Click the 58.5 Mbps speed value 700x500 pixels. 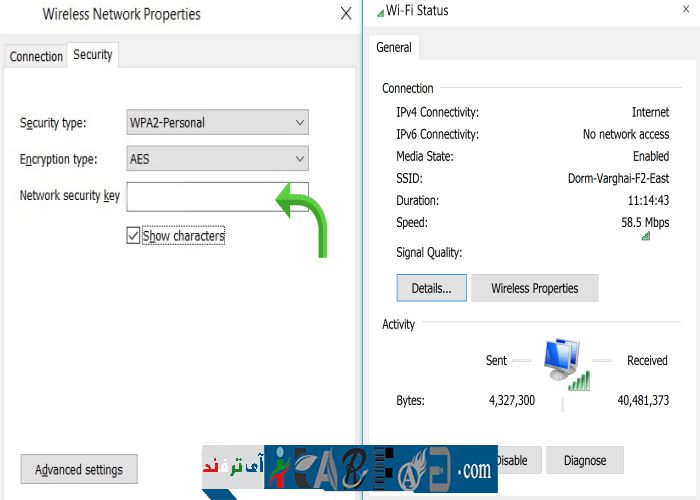point(645,222)
